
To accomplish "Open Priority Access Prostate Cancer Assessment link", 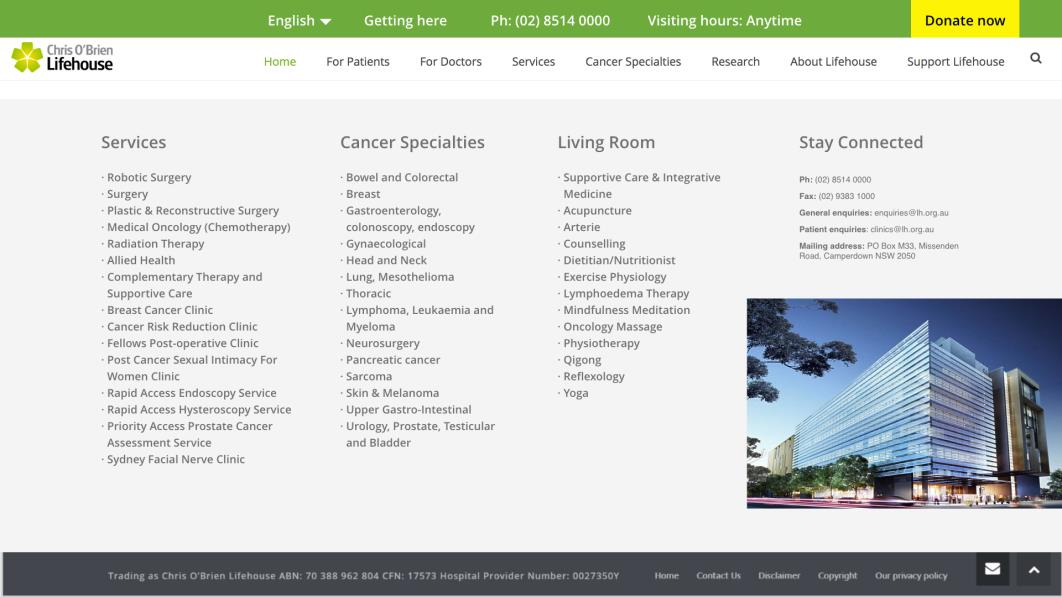I will (x=190, y=434).
